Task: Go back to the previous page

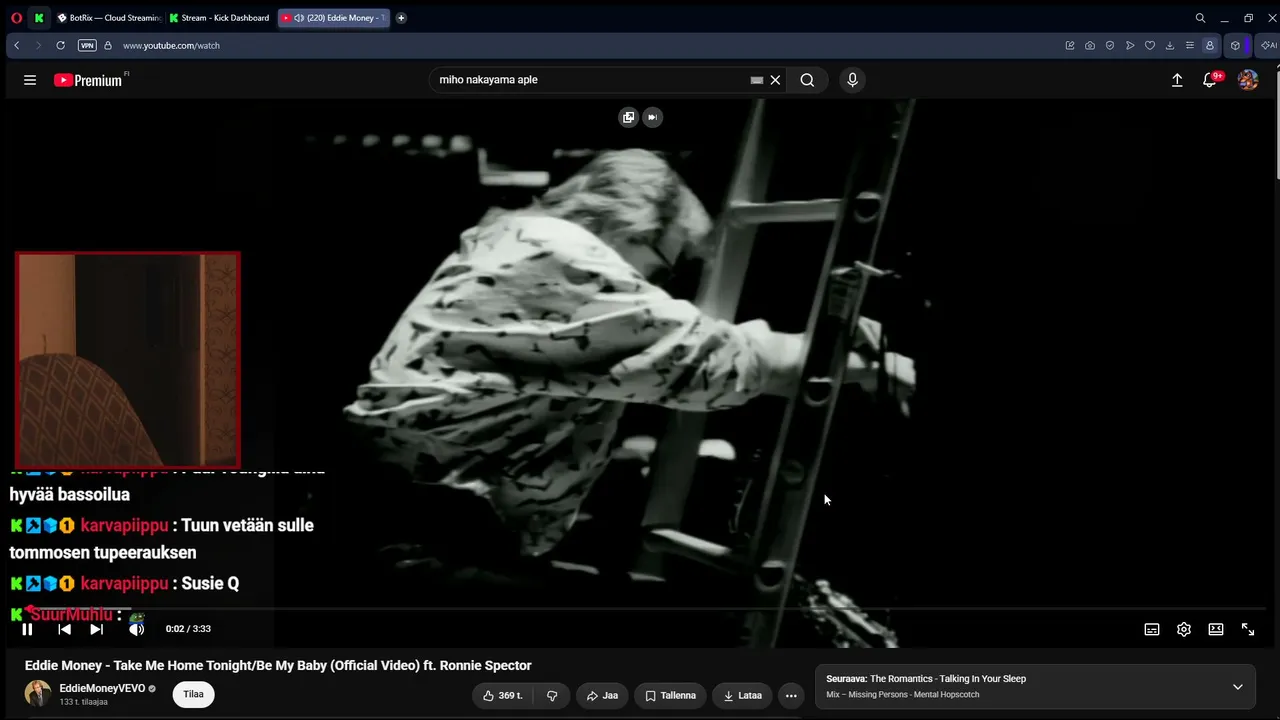Action: (x=16, y=45)
